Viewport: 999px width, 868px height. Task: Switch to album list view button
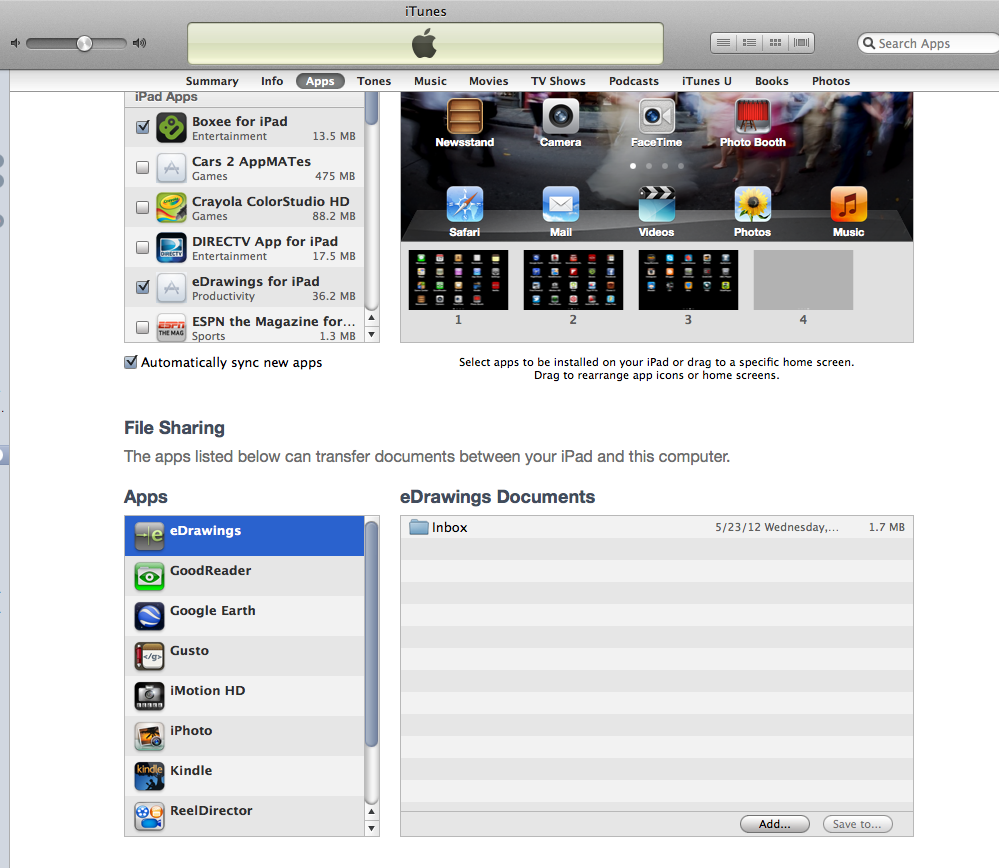coord(749,43)
